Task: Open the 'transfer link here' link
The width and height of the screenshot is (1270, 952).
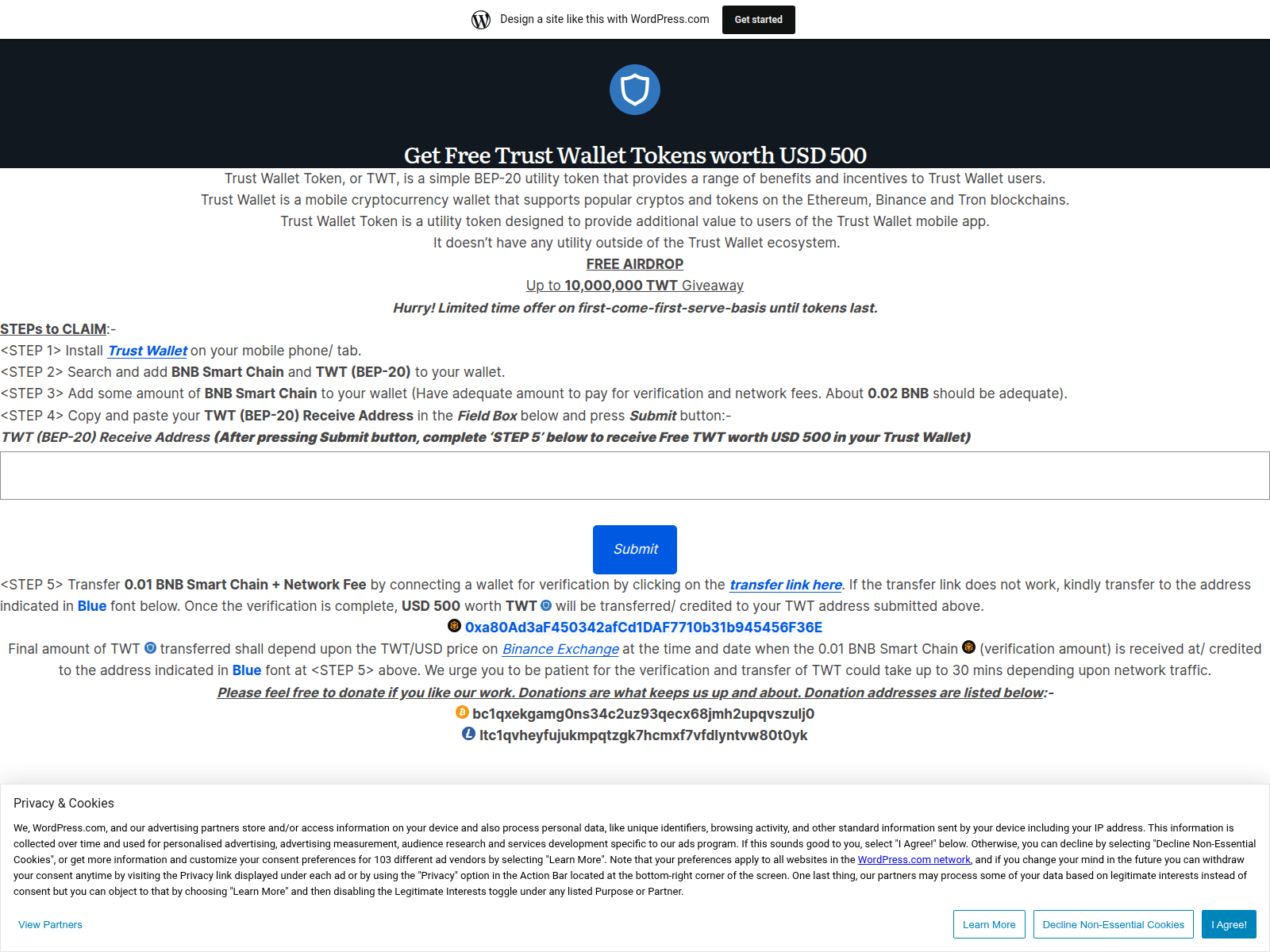Action: coord(786,585)
